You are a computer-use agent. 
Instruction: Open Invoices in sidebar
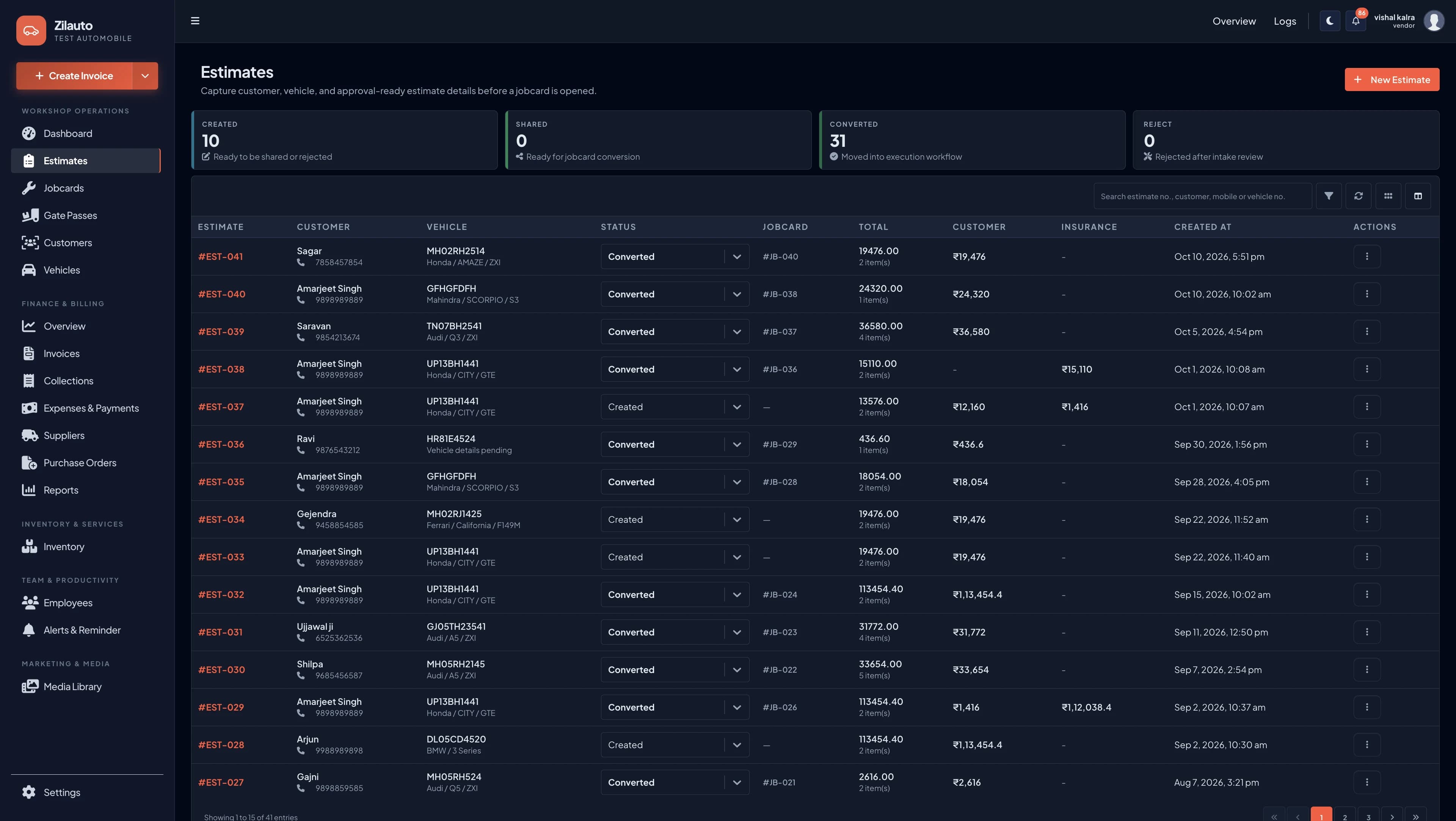[x=86, y=353]
